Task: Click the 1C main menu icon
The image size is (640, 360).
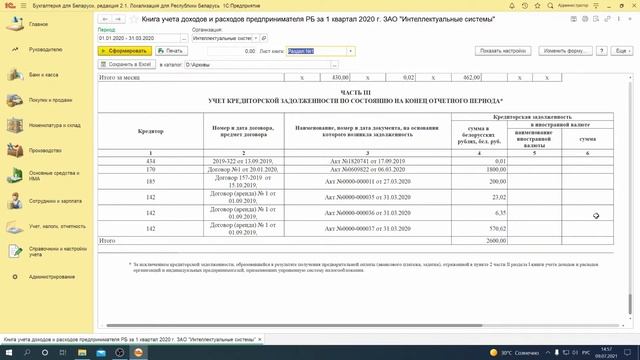Action: pyautogui.click(x=10, y=6)
